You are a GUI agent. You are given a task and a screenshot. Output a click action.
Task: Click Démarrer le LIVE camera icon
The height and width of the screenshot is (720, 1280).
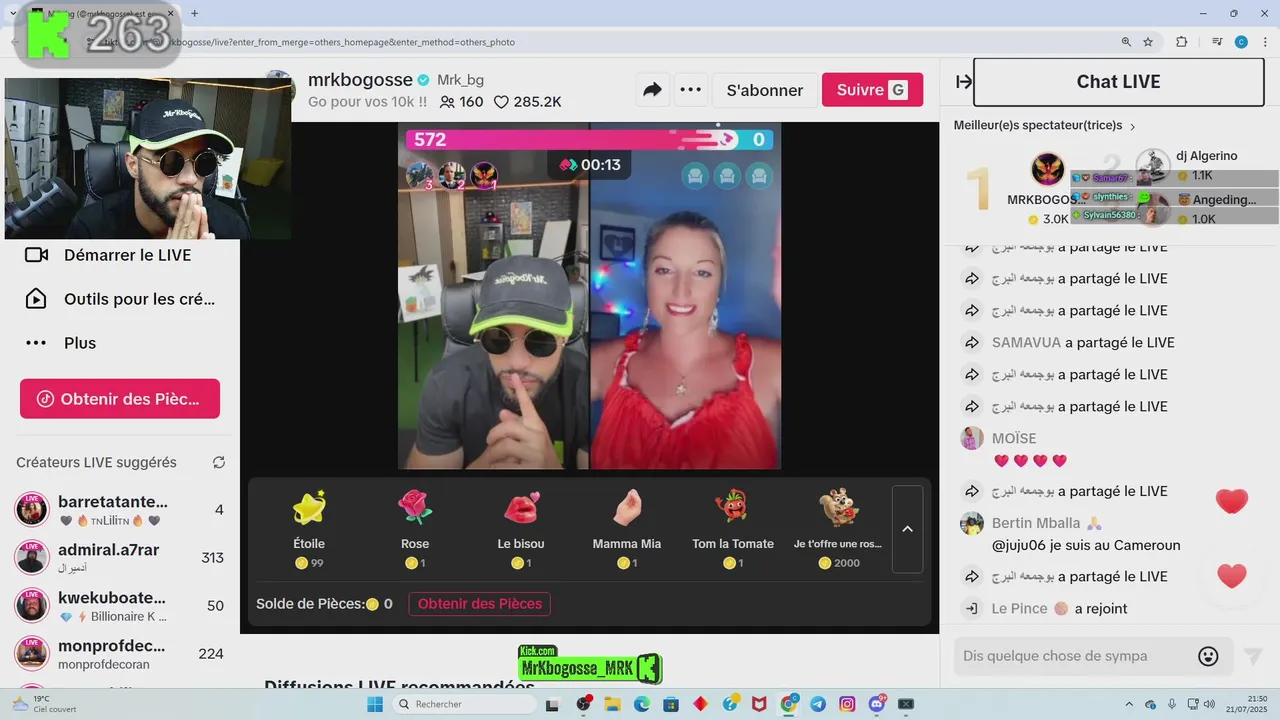click(36, 255)
